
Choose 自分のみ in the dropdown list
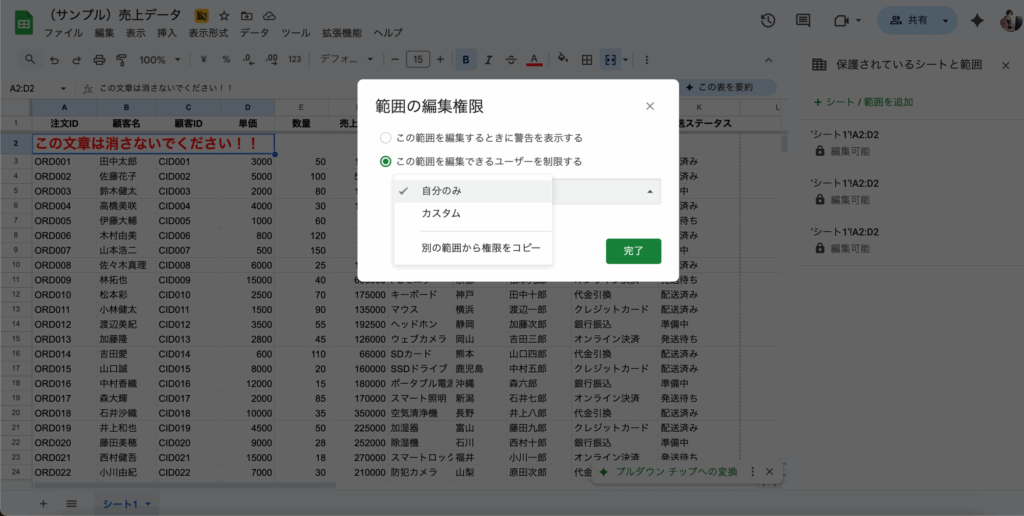[473, 191]
